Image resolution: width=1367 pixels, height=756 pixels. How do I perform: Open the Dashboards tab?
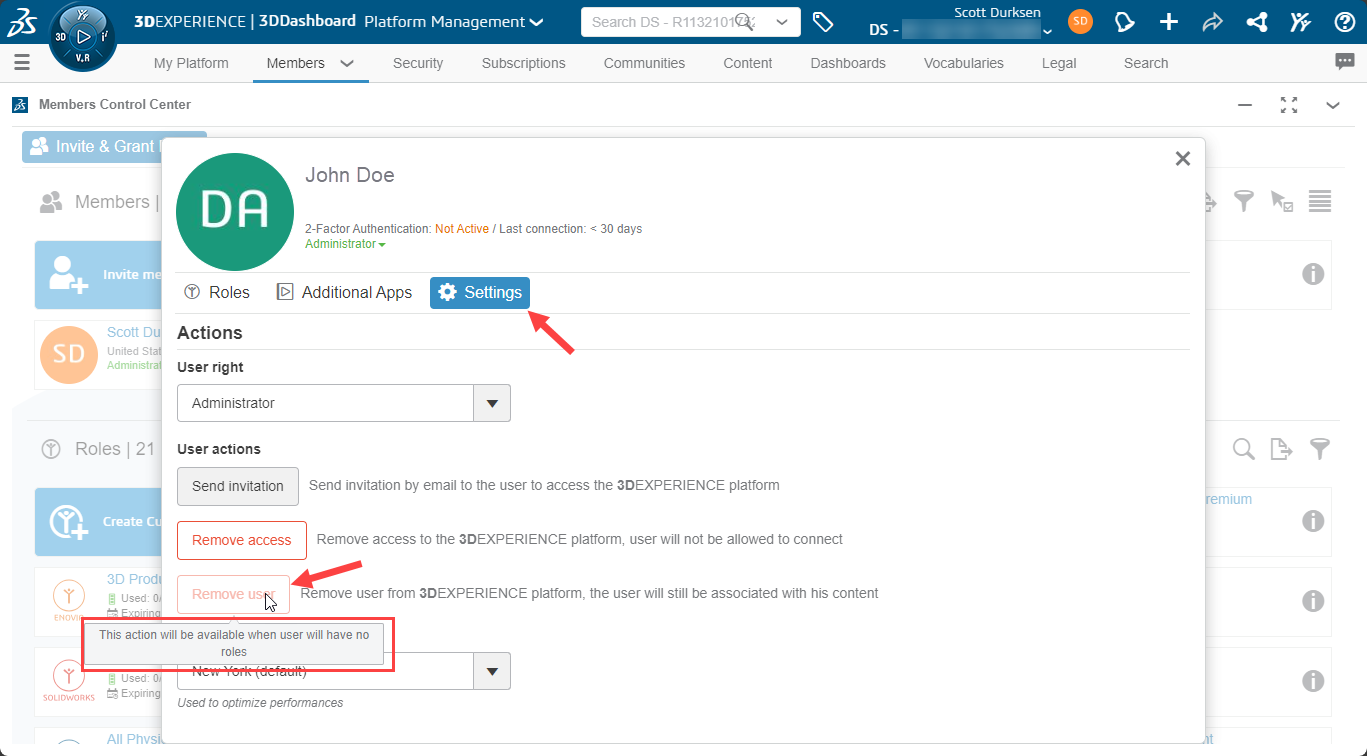[x=848, y=63]
